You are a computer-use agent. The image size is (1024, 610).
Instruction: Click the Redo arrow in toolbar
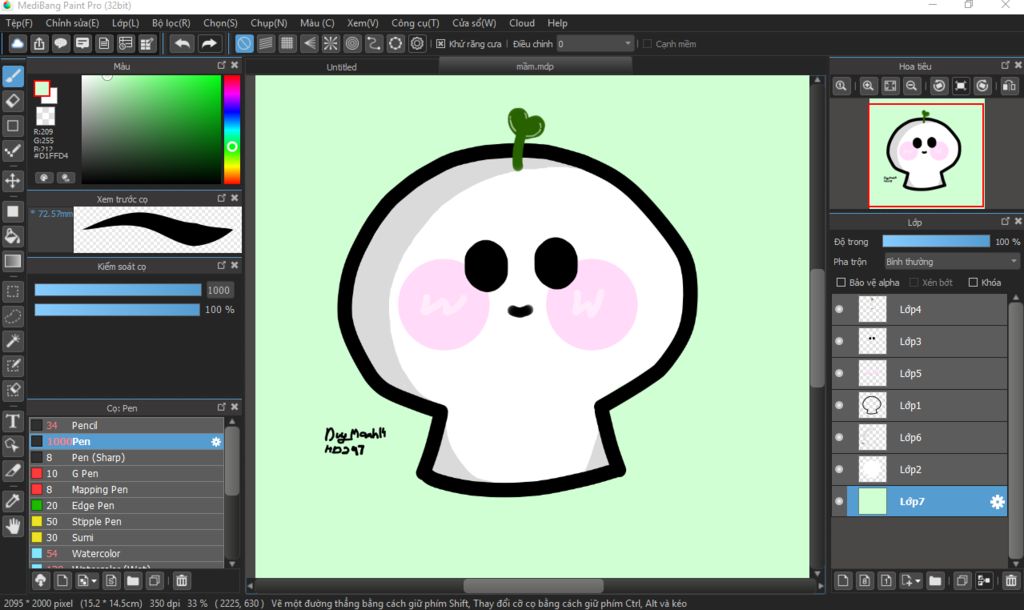click(x=209, y=44)
